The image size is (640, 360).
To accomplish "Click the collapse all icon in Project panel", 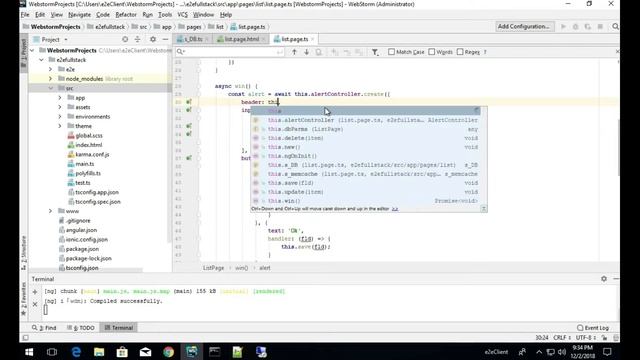I will click(138, 39).
